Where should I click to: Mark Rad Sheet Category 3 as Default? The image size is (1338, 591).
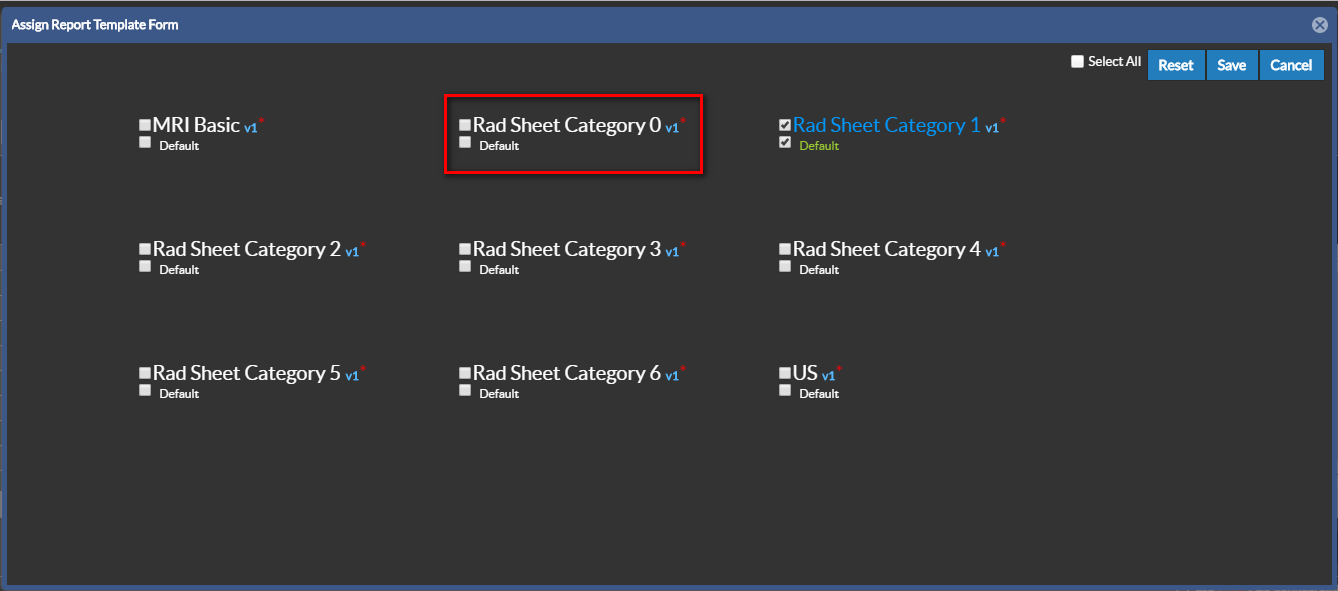[x=465, y=267]
